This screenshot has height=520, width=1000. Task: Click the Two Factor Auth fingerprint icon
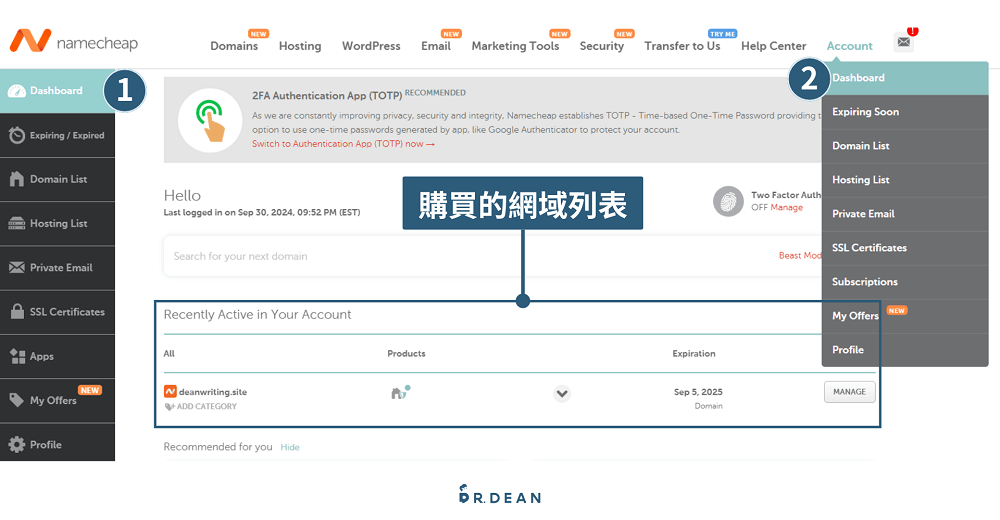[728, 202]
